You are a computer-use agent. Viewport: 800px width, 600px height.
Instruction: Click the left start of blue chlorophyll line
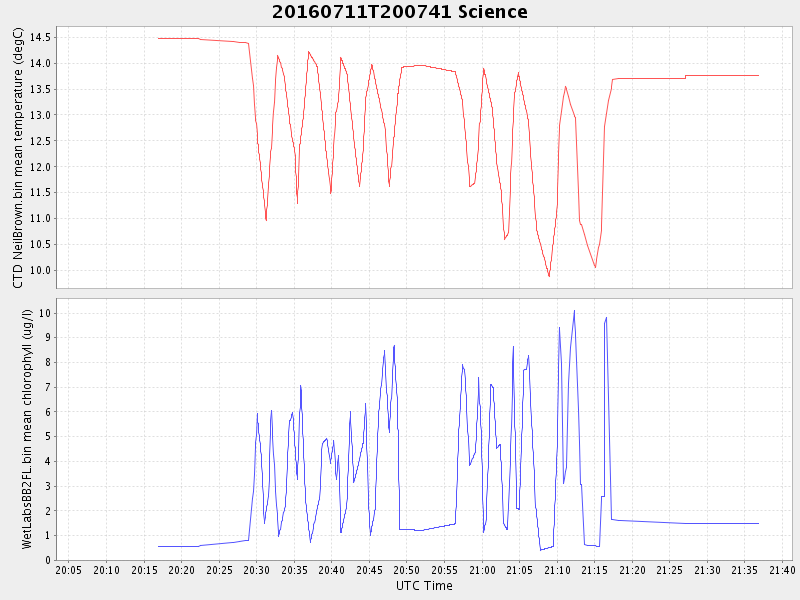pyautogui.click(x=159, y=546)
